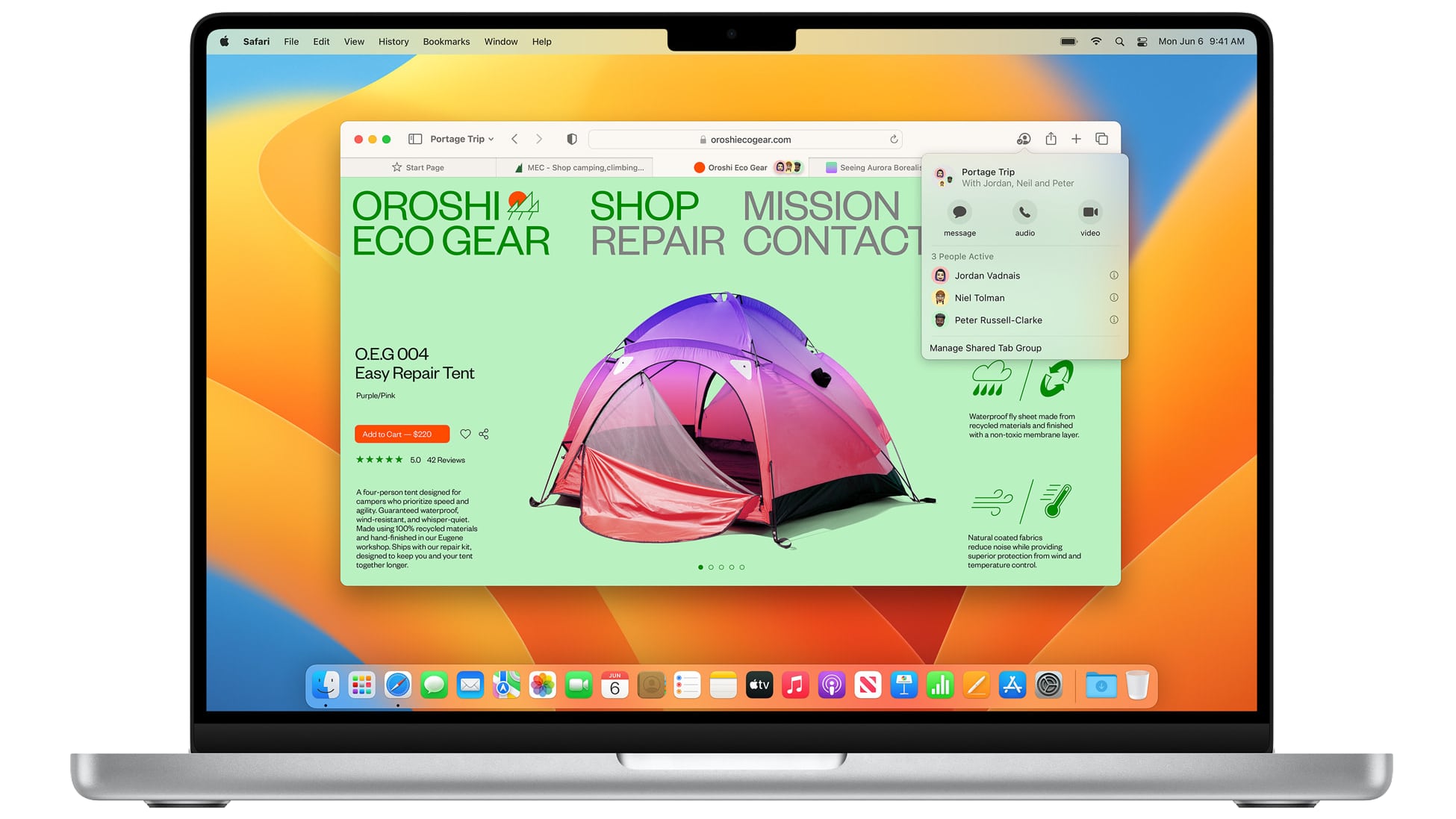Open new tab with the plus icon
This screenshot has height=819, width=1456.
click(1077, 139)
